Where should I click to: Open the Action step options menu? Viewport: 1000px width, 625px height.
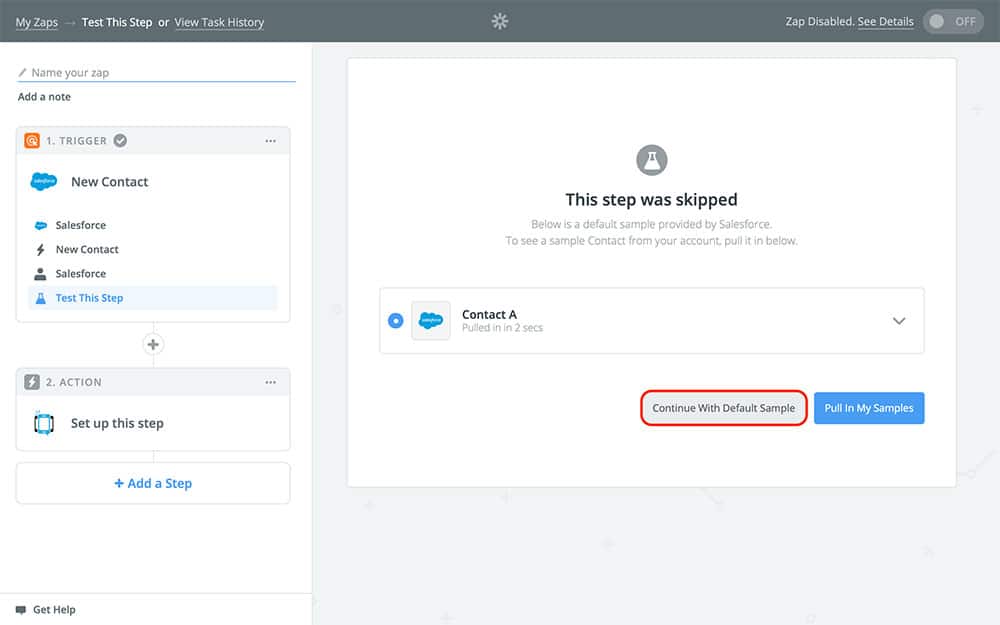click(270, 382)
